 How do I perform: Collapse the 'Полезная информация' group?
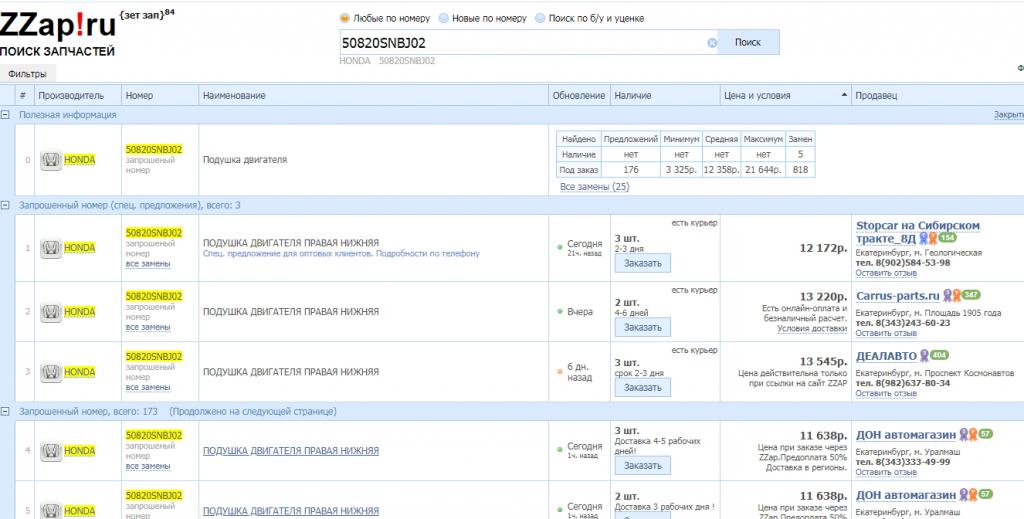click(6, 115)
